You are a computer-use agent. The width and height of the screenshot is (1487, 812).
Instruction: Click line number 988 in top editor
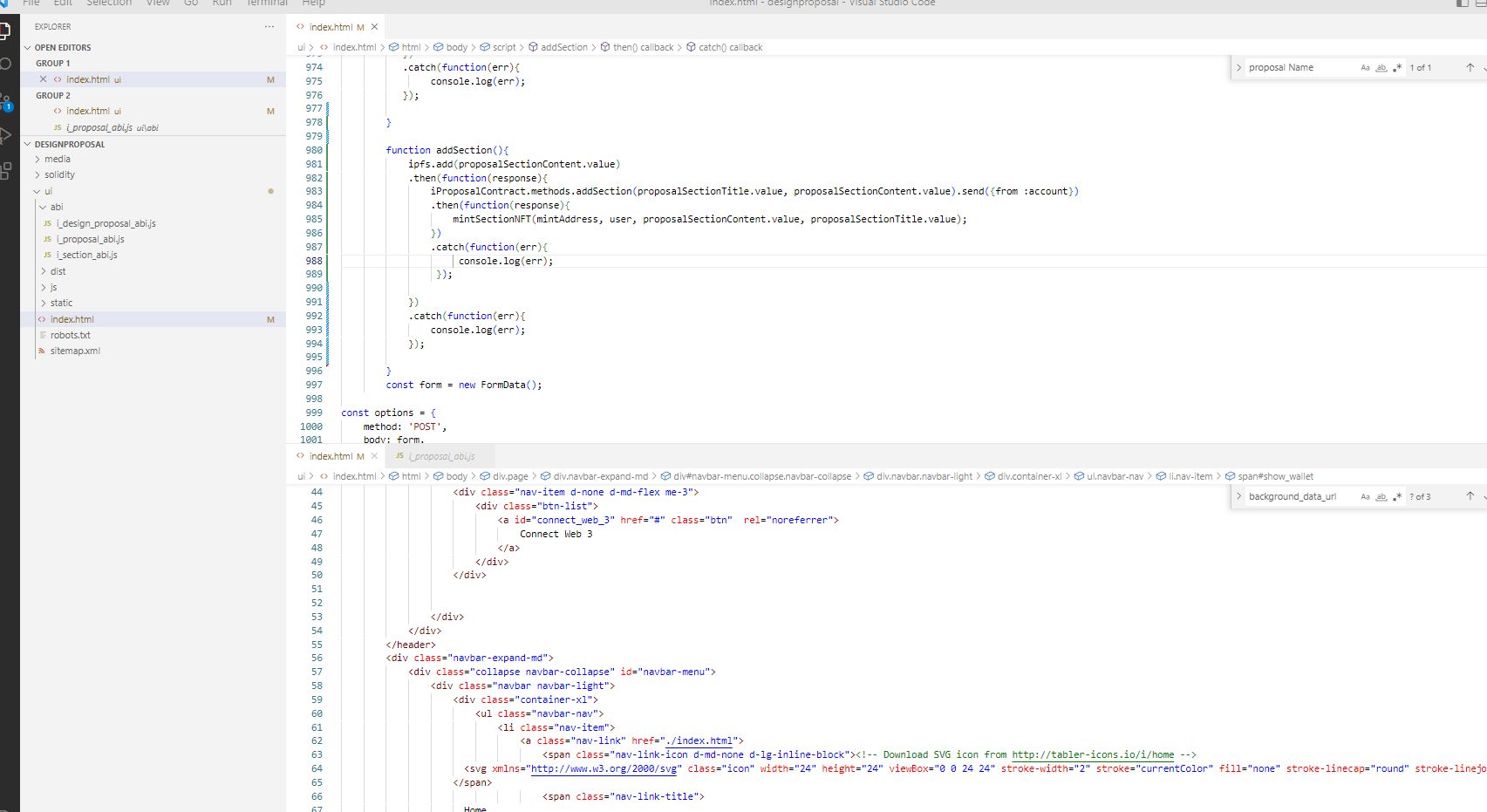pyautogui.click(x=314, y=261)
